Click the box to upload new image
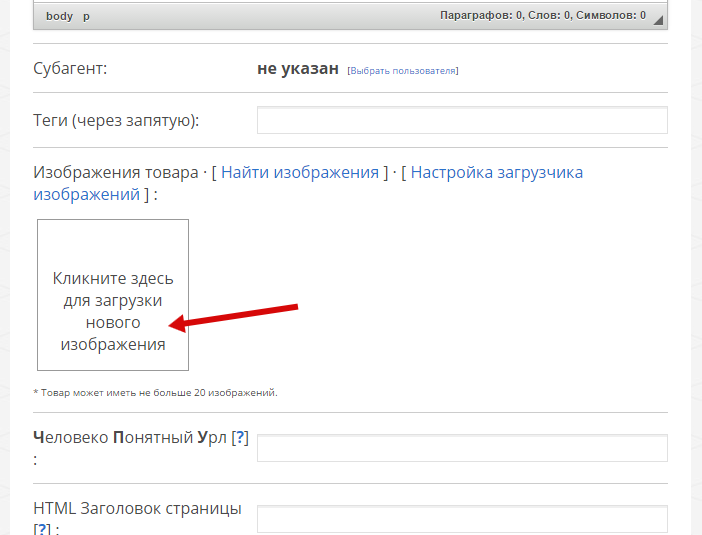The width and height of the screenshot is (702, 535). 113,295
